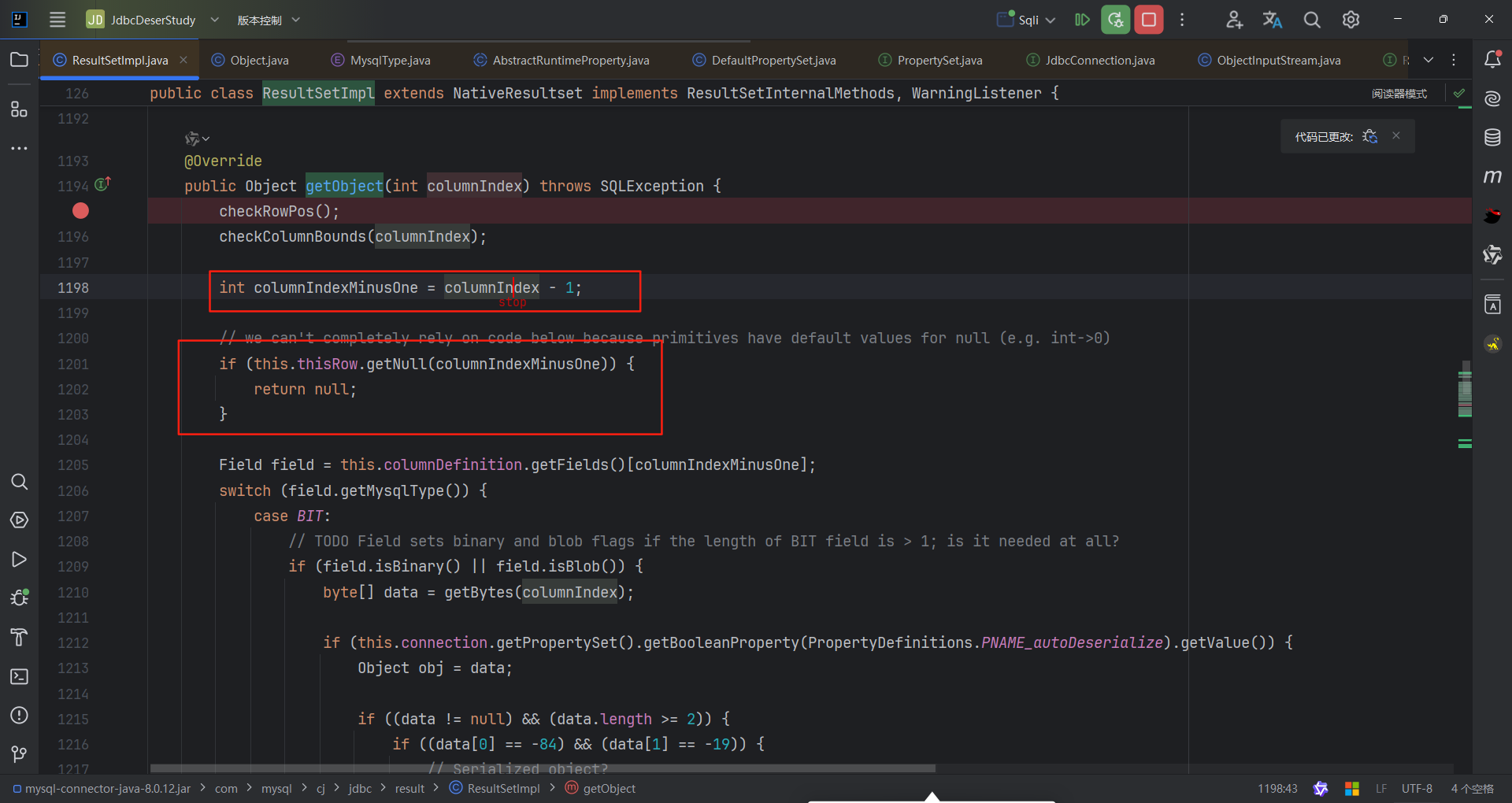The width and height of the screenshot is (1512, 803).
Task: Switch to Object.java tab
Action: coord(250,61)
